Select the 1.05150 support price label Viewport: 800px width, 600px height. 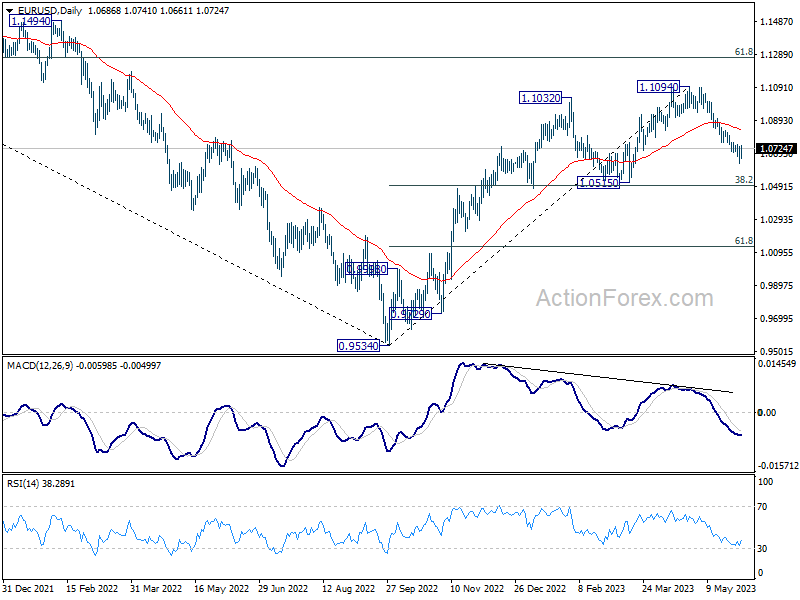tap(599, 183)
